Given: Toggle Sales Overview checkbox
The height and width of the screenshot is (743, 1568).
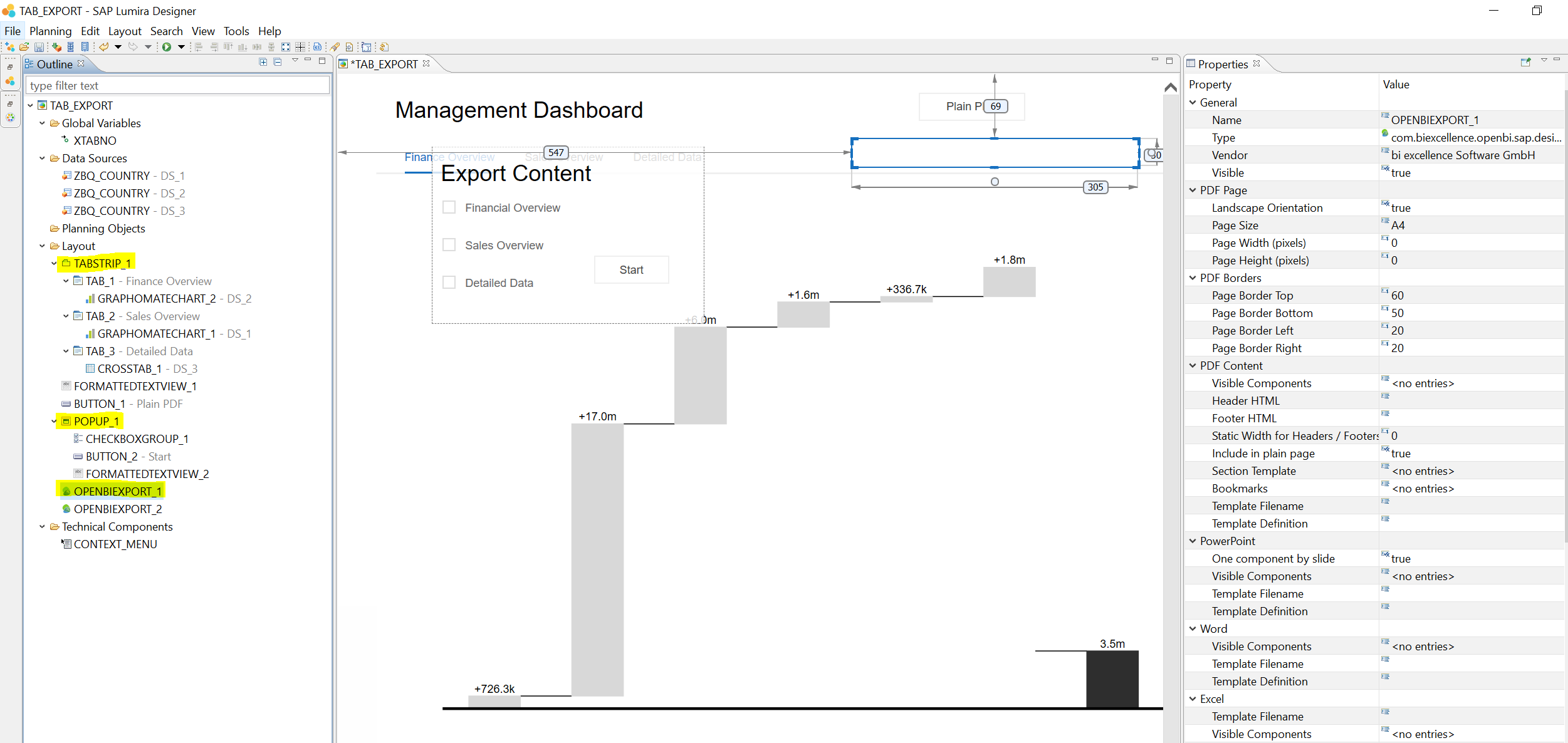Looking at the screenshot, I should tap(448, 245).
